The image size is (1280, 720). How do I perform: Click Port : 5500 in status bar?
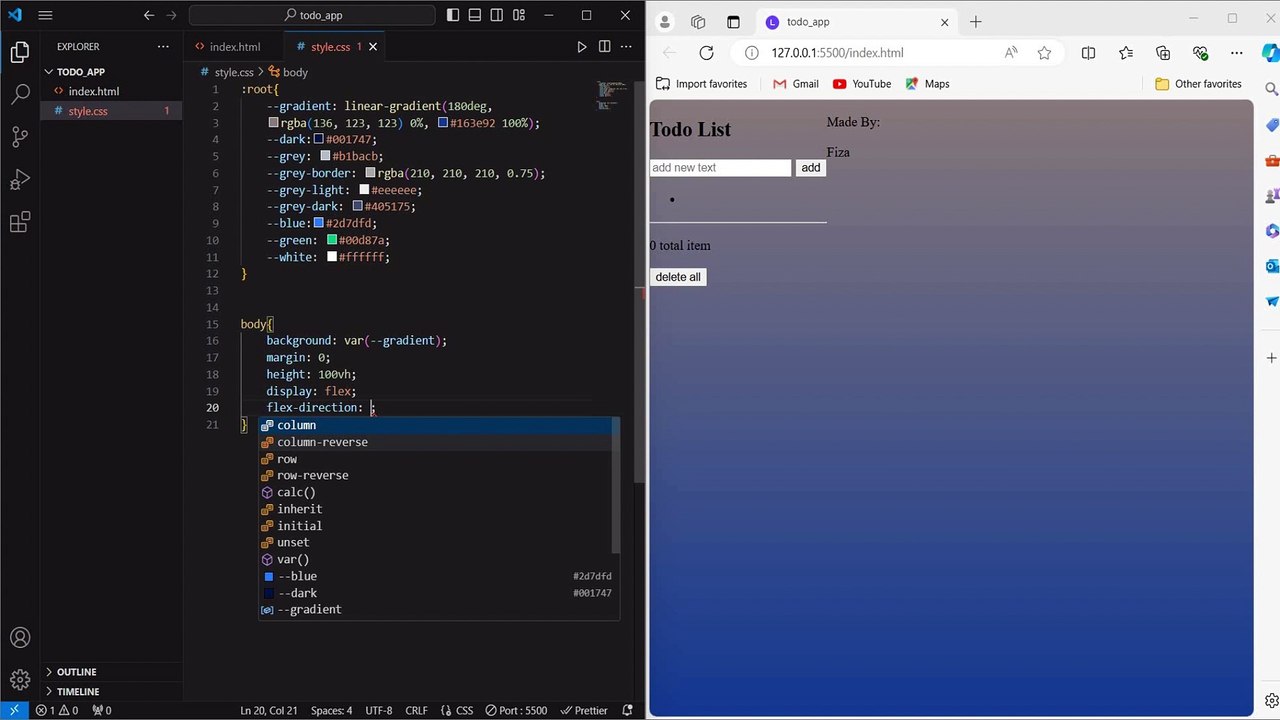pyautogui.click(x=516, y=710)
